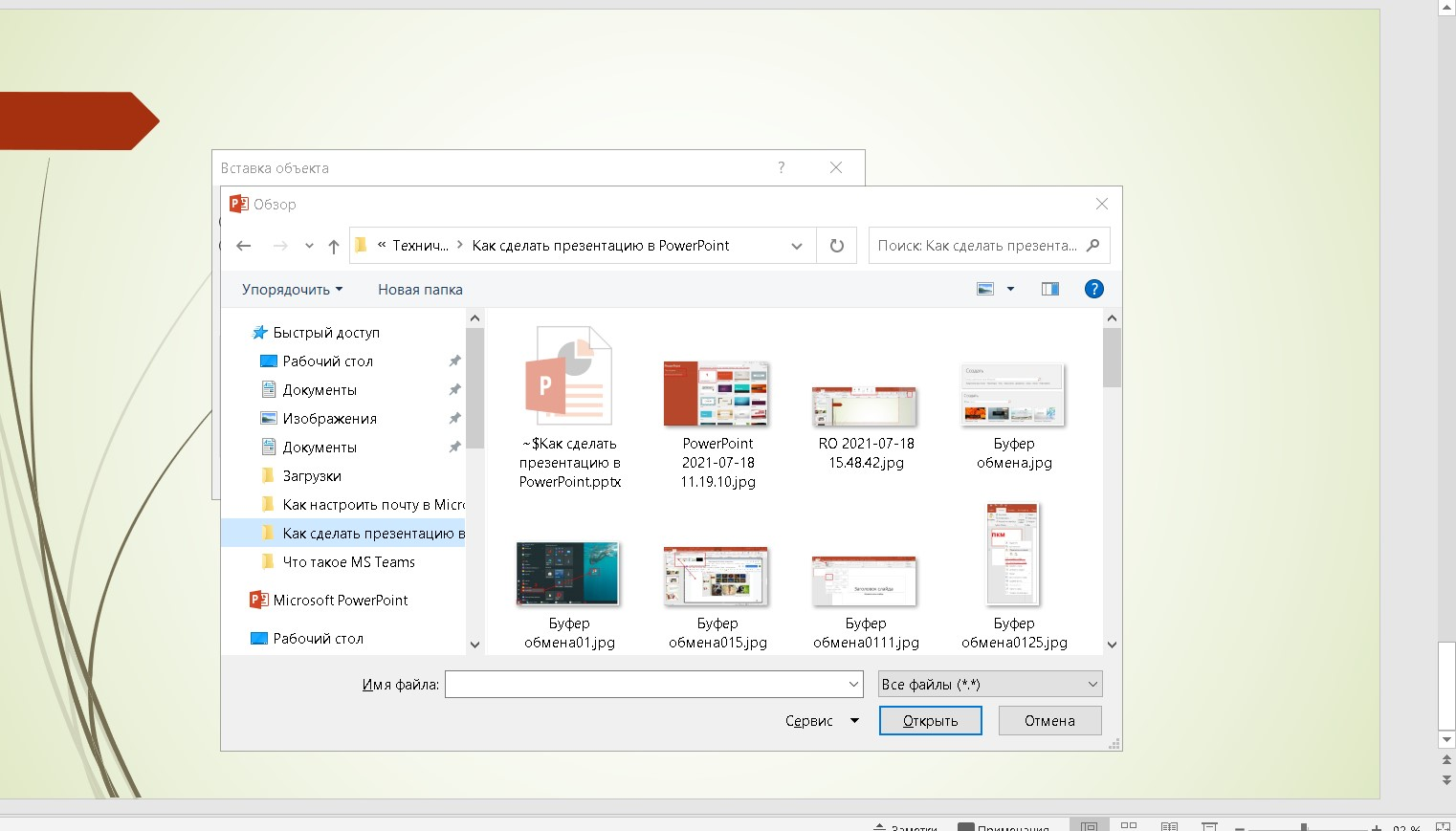Go up one folder level
Screen dimensions: 1456x831
pyautogui.click(x=333, y=246)
